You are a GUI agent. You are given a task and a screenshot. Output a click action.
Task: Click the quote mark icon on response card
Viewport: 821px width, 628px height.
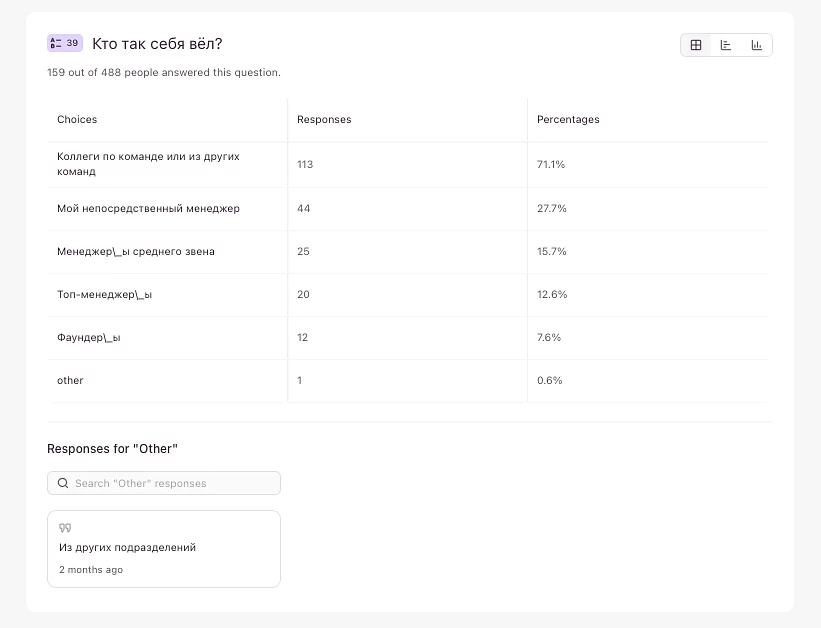coord(65,528)
